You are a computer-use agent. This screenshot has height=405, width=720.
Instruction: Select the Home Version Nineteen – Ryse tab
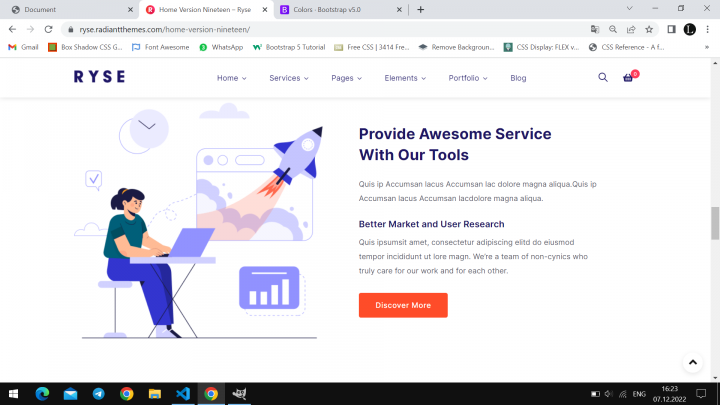205,10
